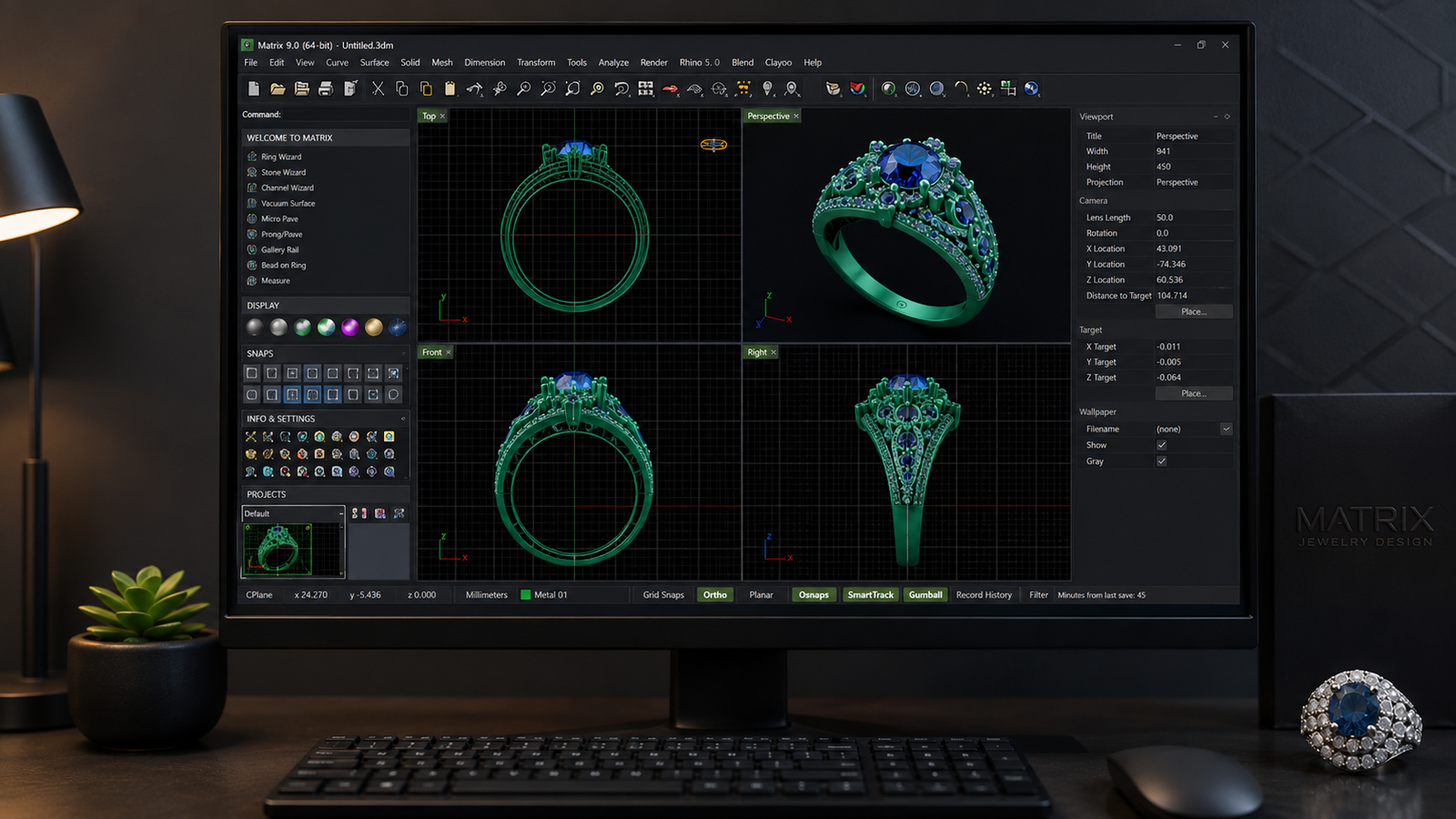Open the CPlane coordinate selector
This screenshot has width=1456, height=819.
point(259,595)
